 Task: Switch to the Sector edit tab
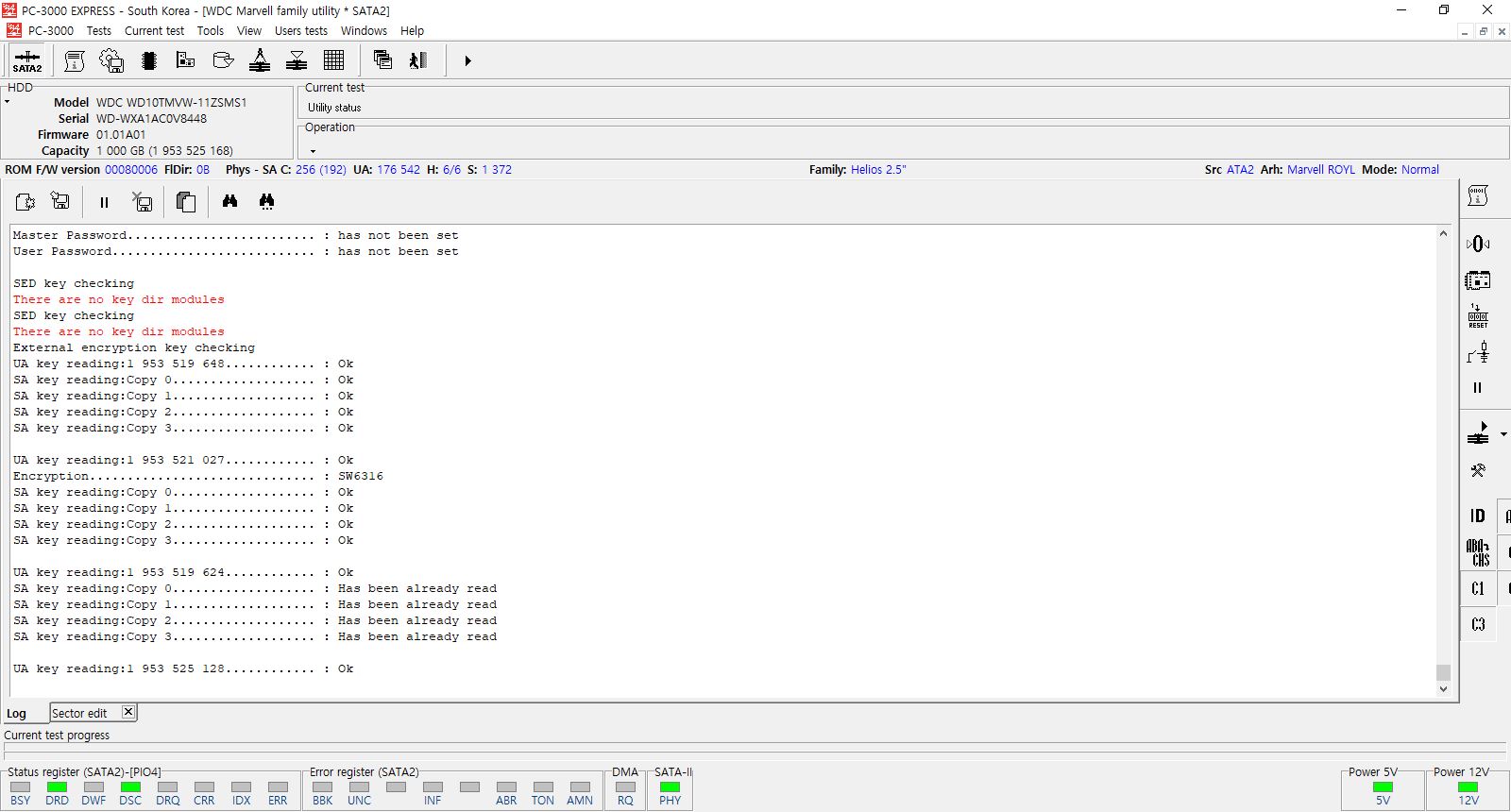click(79, 713)
